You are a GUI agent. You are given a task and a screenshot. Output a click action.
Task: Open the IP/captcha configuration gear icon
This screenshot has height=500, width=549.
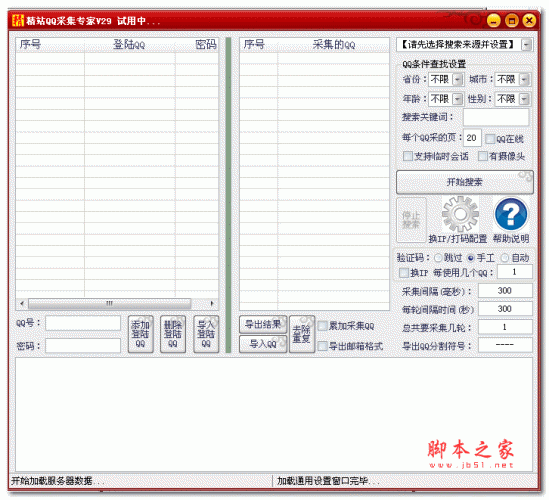tap(460, 214)
